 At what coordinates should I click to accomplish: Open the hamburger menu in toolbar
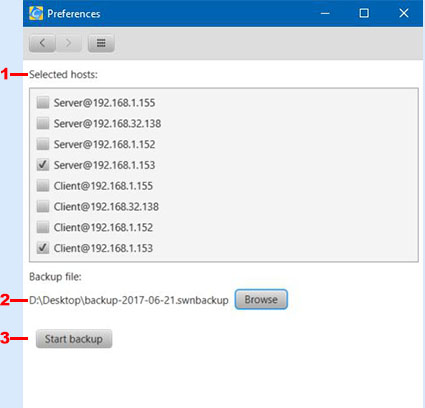pyautogui.click(x=101, y=43)
